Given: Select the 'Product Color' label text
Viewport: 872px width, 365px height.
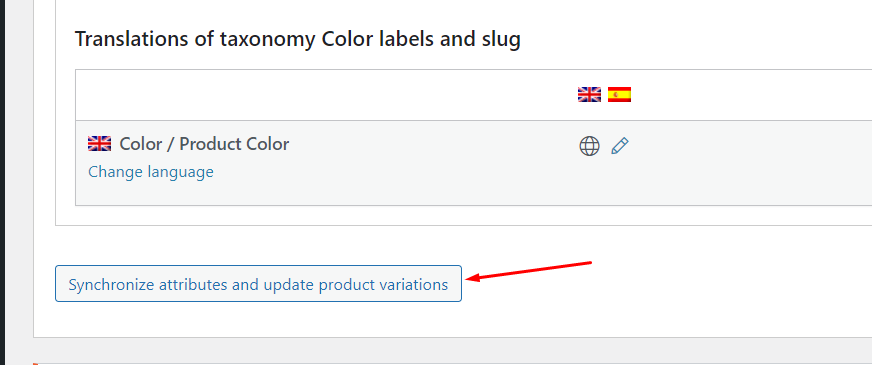Looking at the screenshot, I should point(234,144).
